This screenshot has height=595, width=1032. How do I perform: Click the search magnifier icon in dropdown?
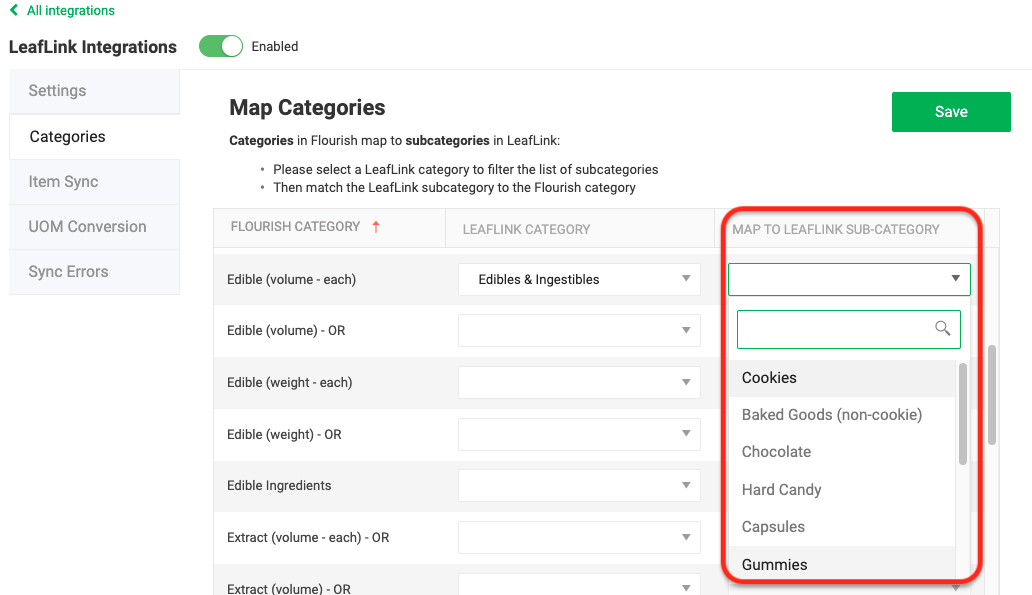(x=942, y=328)
